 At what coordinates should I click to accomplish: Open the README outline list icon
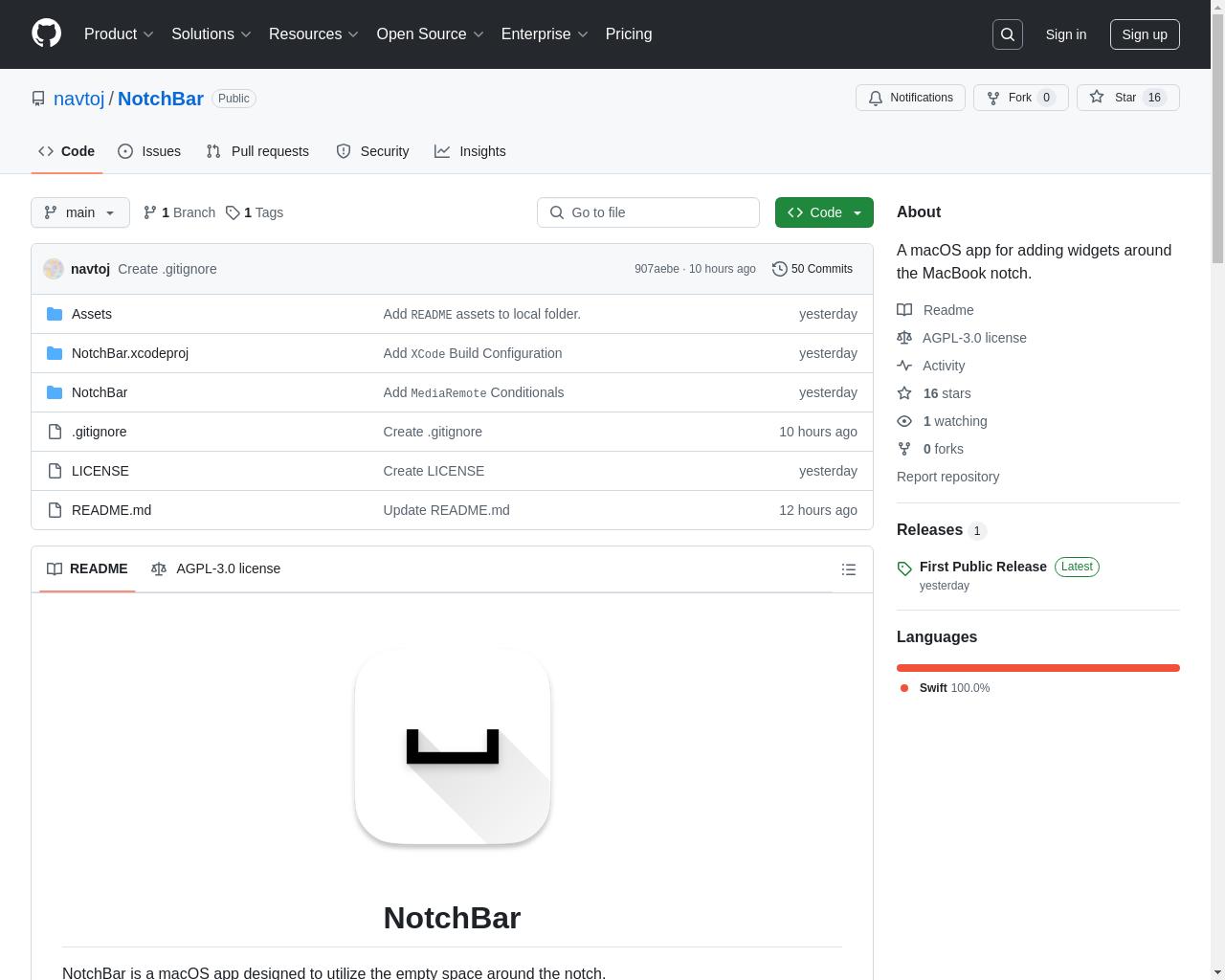tap(848, 569)
